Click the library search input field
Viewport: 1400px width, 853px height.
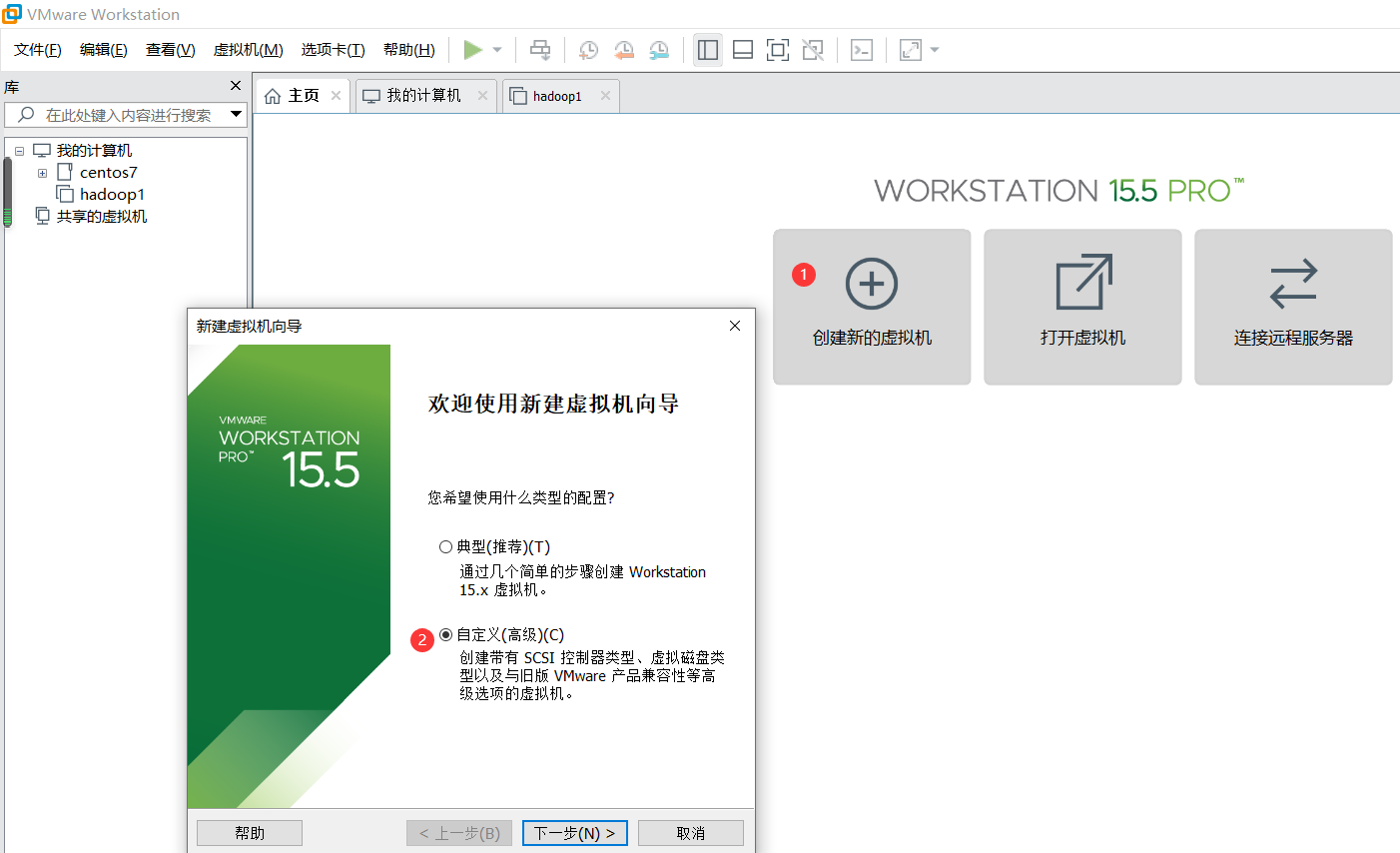coord(127,115)
